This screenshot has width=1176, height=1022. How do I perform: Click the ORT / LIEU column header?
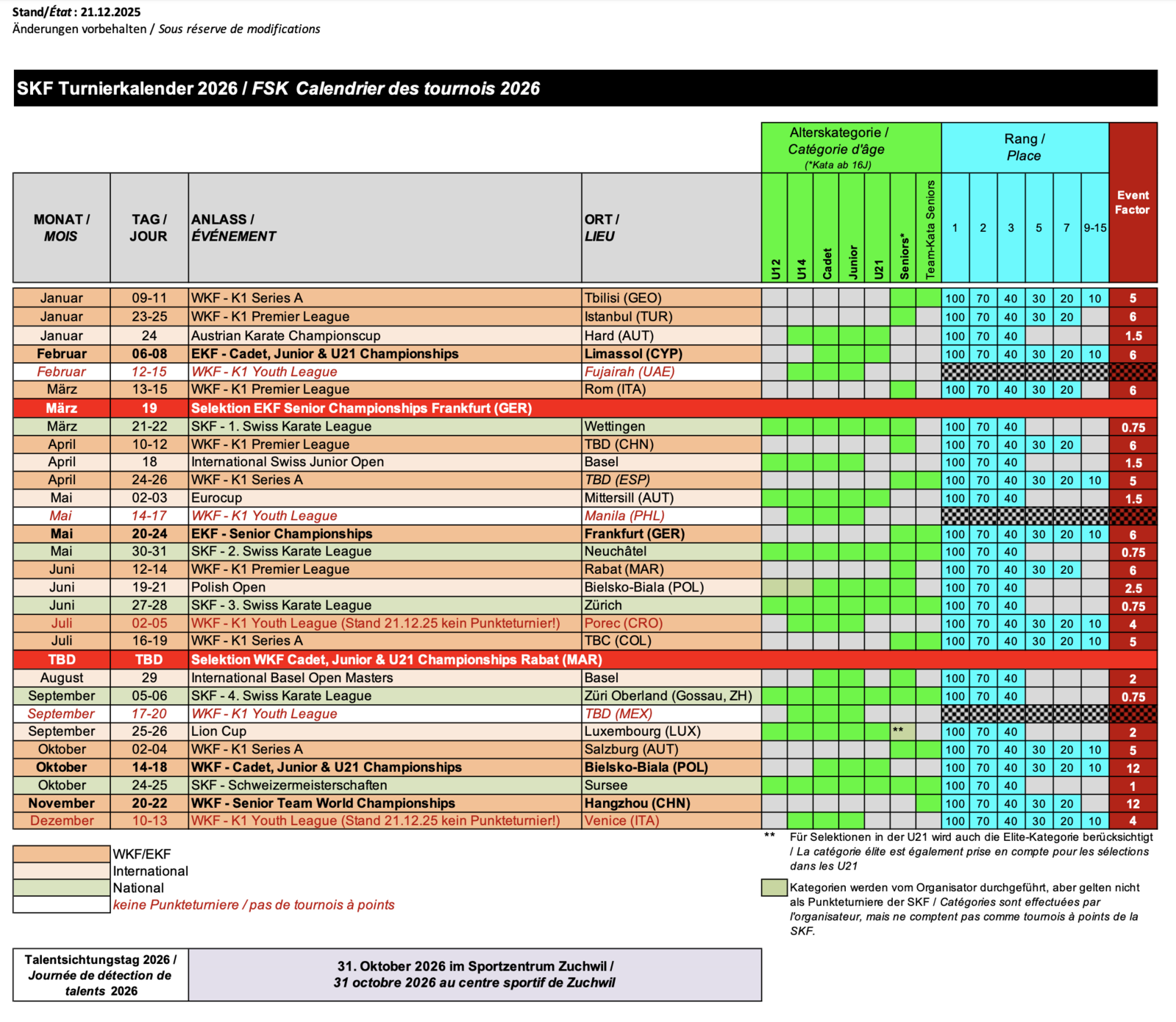point(671,227)
